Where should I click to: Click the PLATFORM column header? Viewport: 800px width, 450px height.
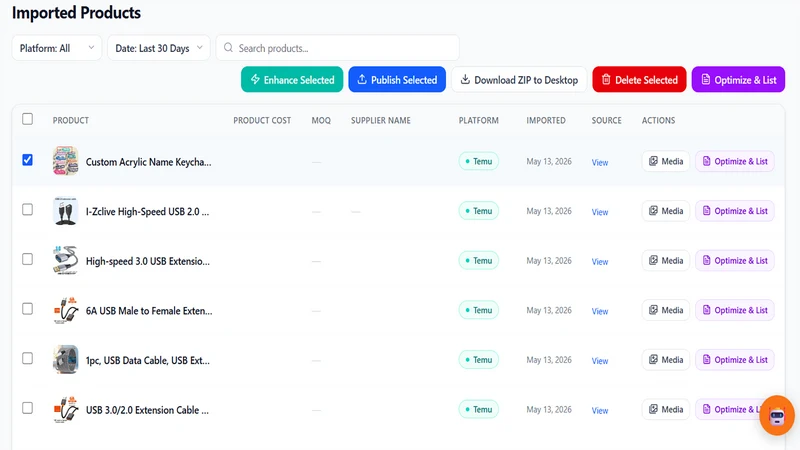pos(479,120)
